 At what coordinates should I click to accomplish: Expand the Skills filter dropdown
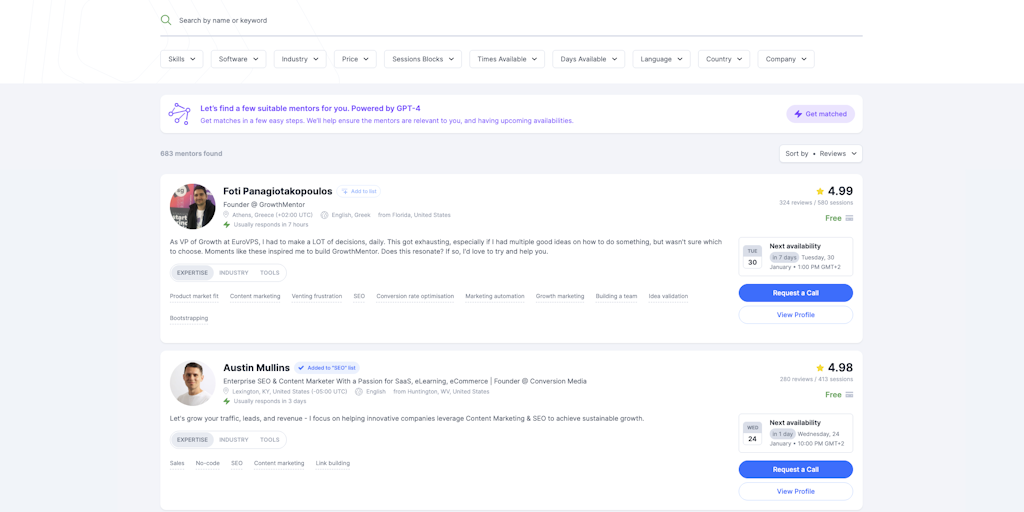click(181, 59)
